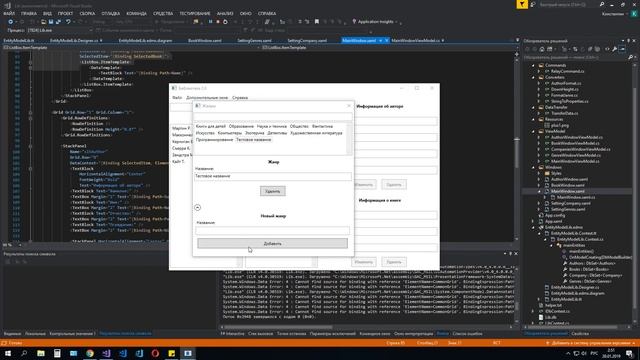This screenshot has height=360, width=640.
Task: Select Книги для детей in the genre list
Action: [211, 127]
